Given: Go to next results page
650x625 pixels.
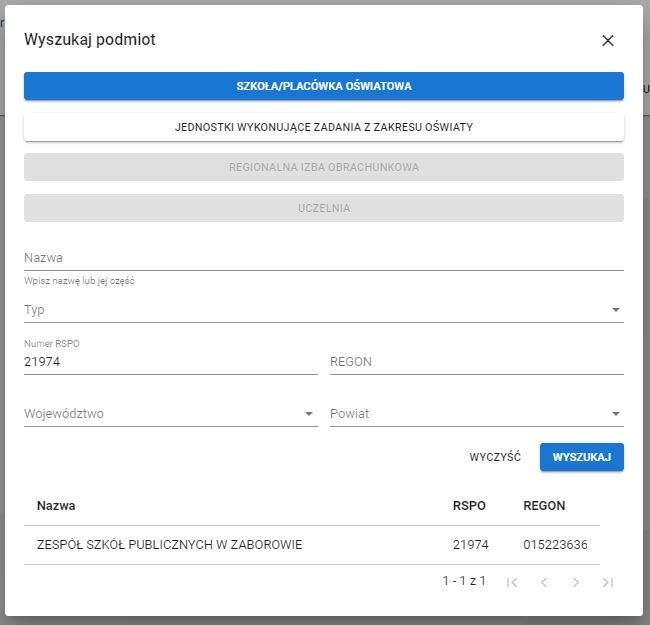Looking at the screenshot, I should (x=576, y=582).
